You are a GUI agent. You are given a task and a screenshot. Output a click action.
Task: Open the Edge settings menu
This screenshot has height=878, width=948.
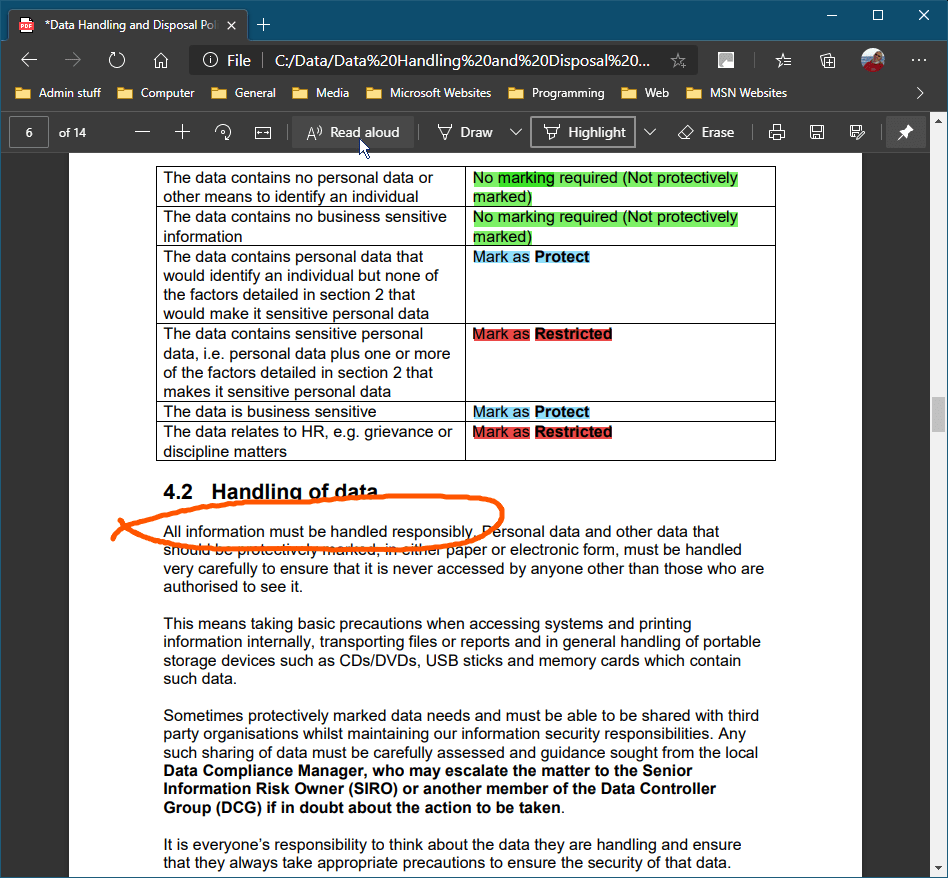(x=918, y=60)
